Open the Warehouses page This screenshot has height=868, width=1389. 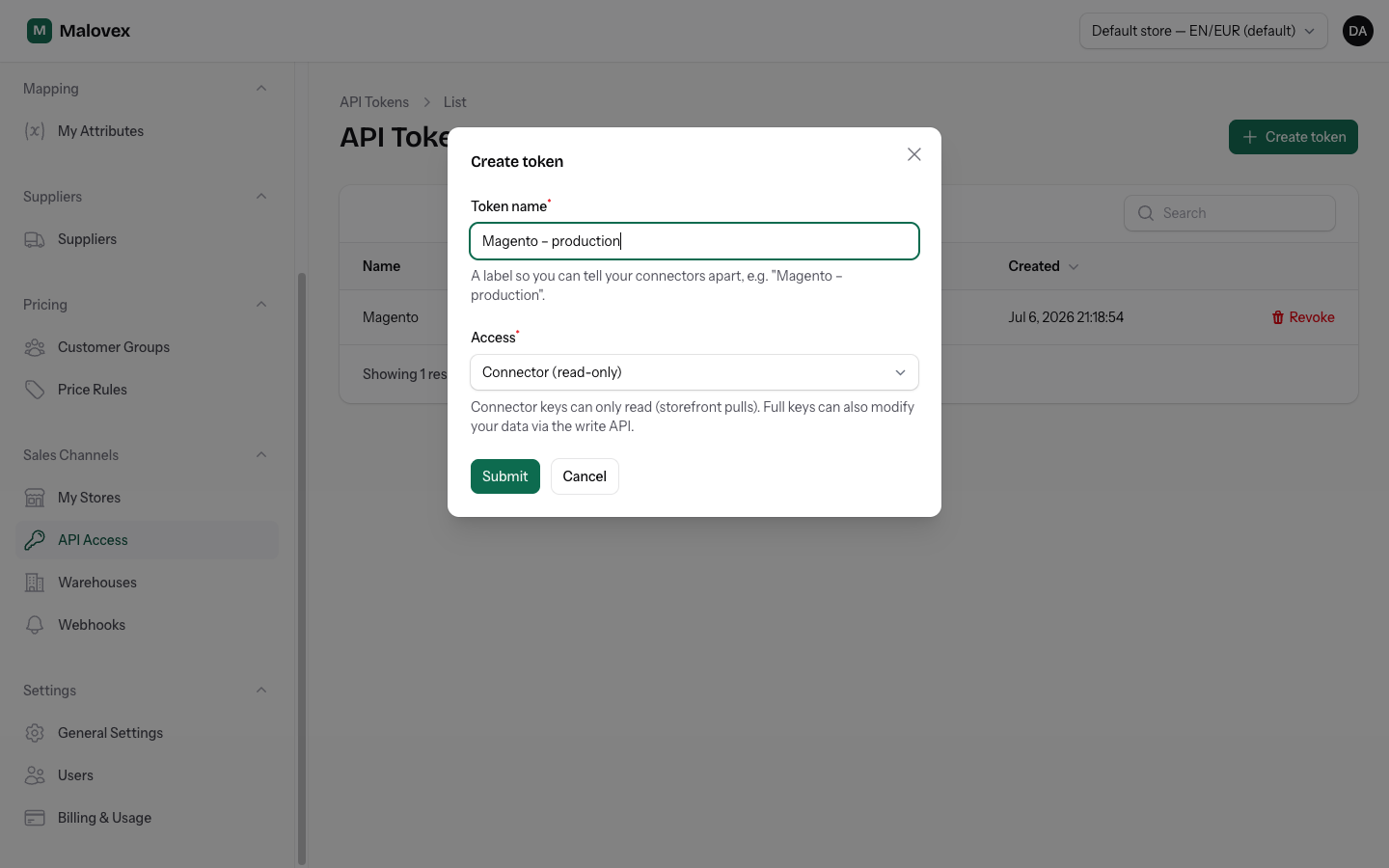pos(147,583)
